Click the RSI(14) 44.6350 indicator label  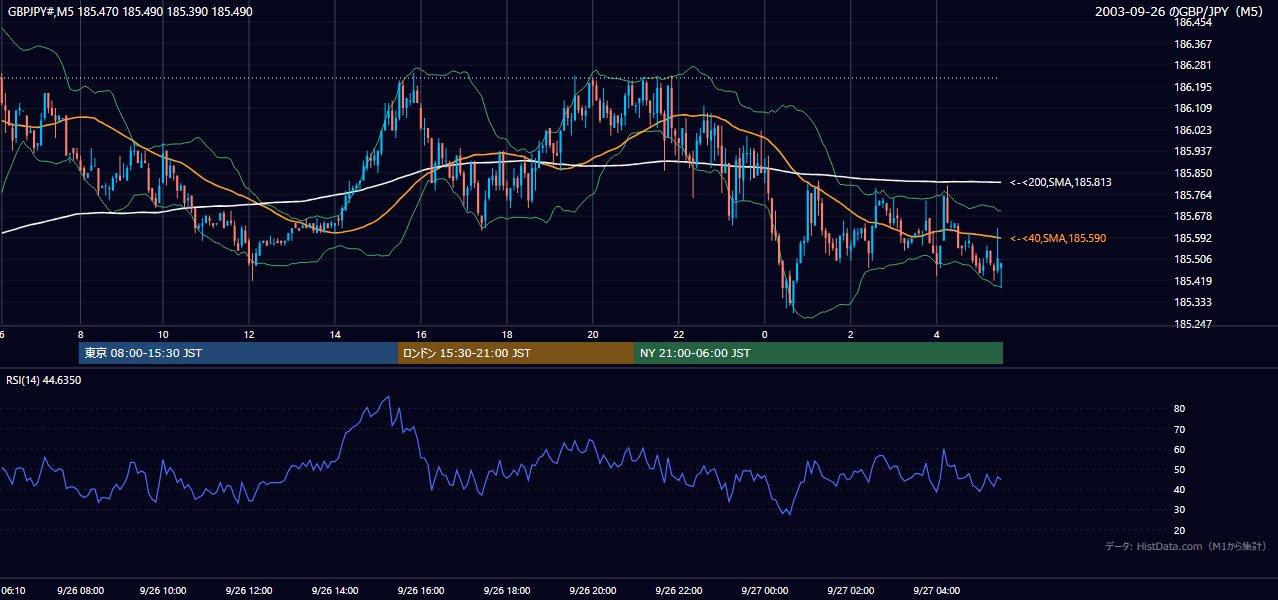(44, 380)
